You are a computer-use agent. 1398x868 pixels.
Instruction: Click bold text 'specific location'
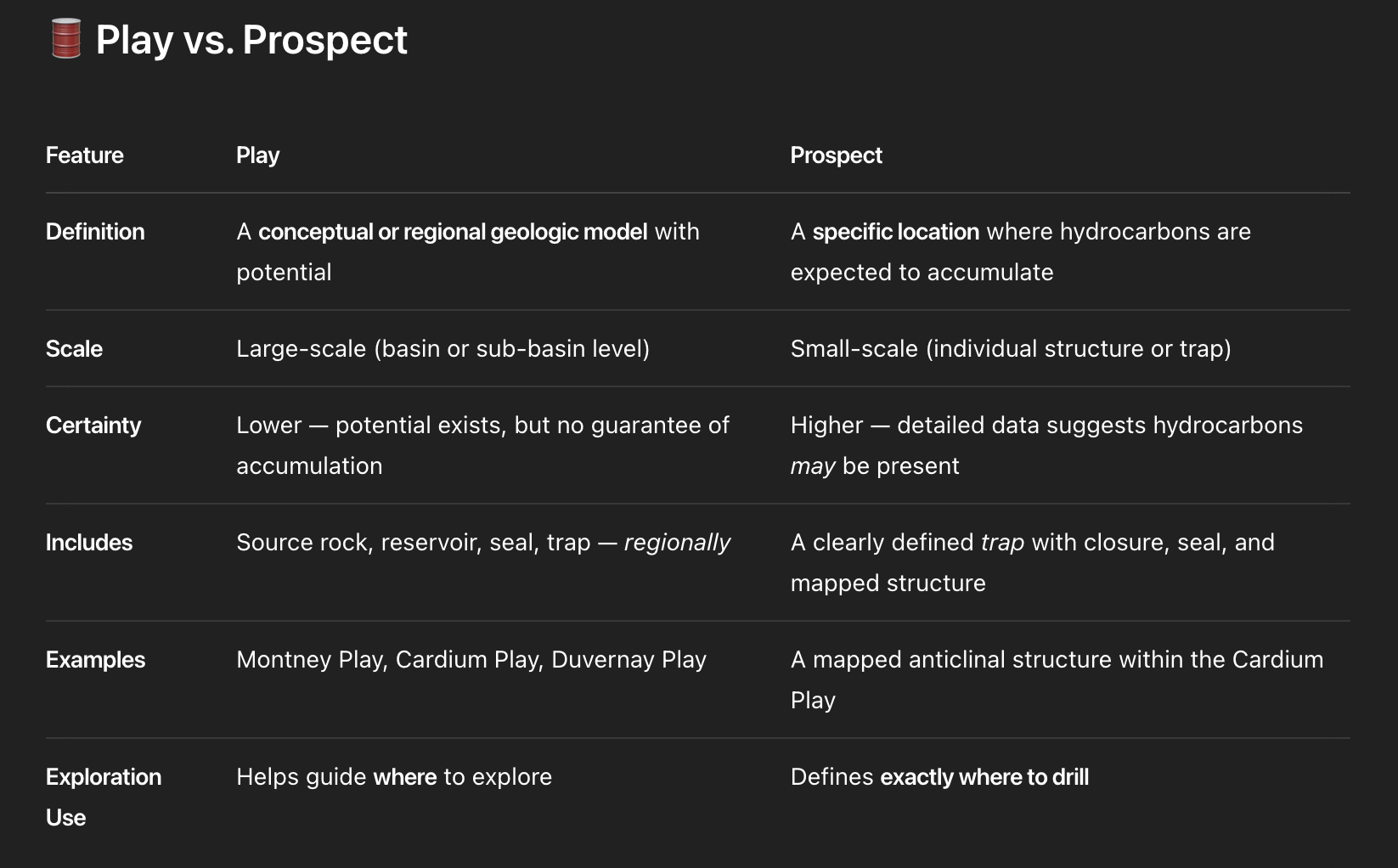896,232
